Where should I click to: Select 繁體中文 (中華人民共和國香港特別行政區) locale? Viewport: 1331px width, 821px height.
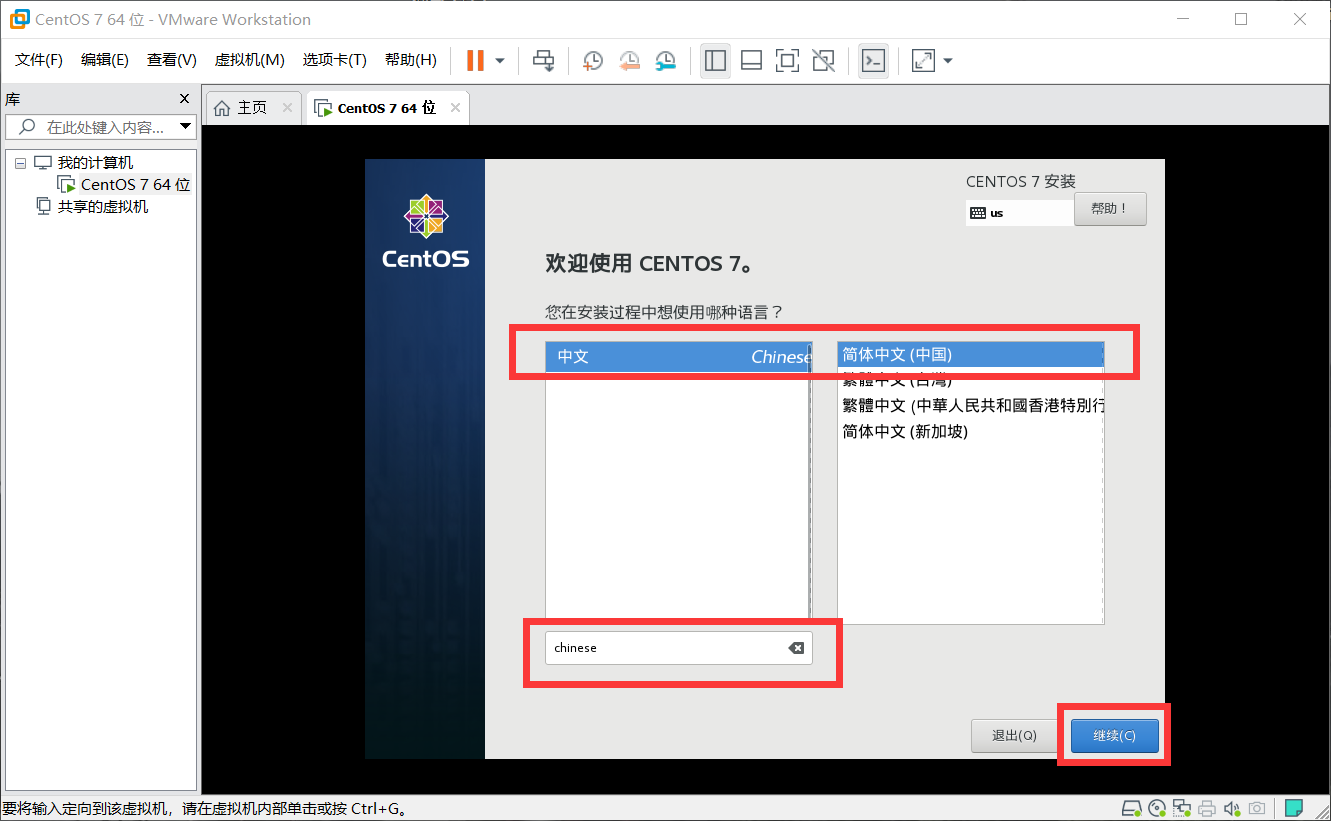coord(970,405)
